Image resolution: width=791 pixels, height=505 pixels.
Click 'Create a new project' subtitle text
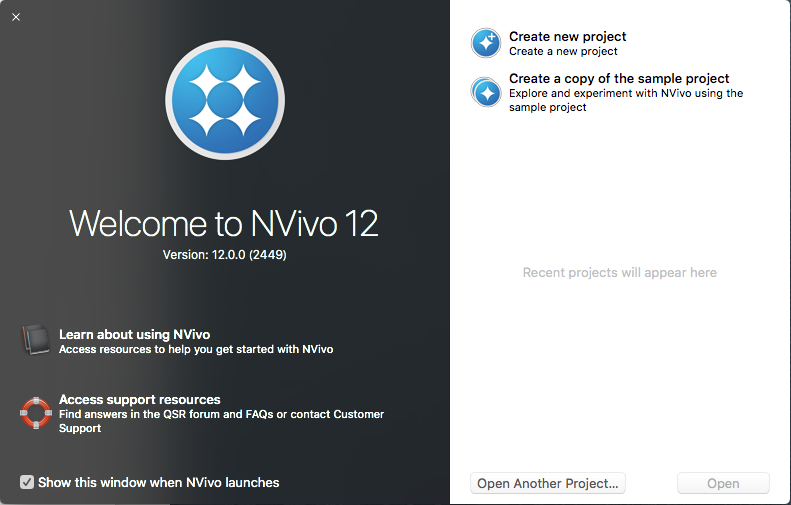[563, 51]
